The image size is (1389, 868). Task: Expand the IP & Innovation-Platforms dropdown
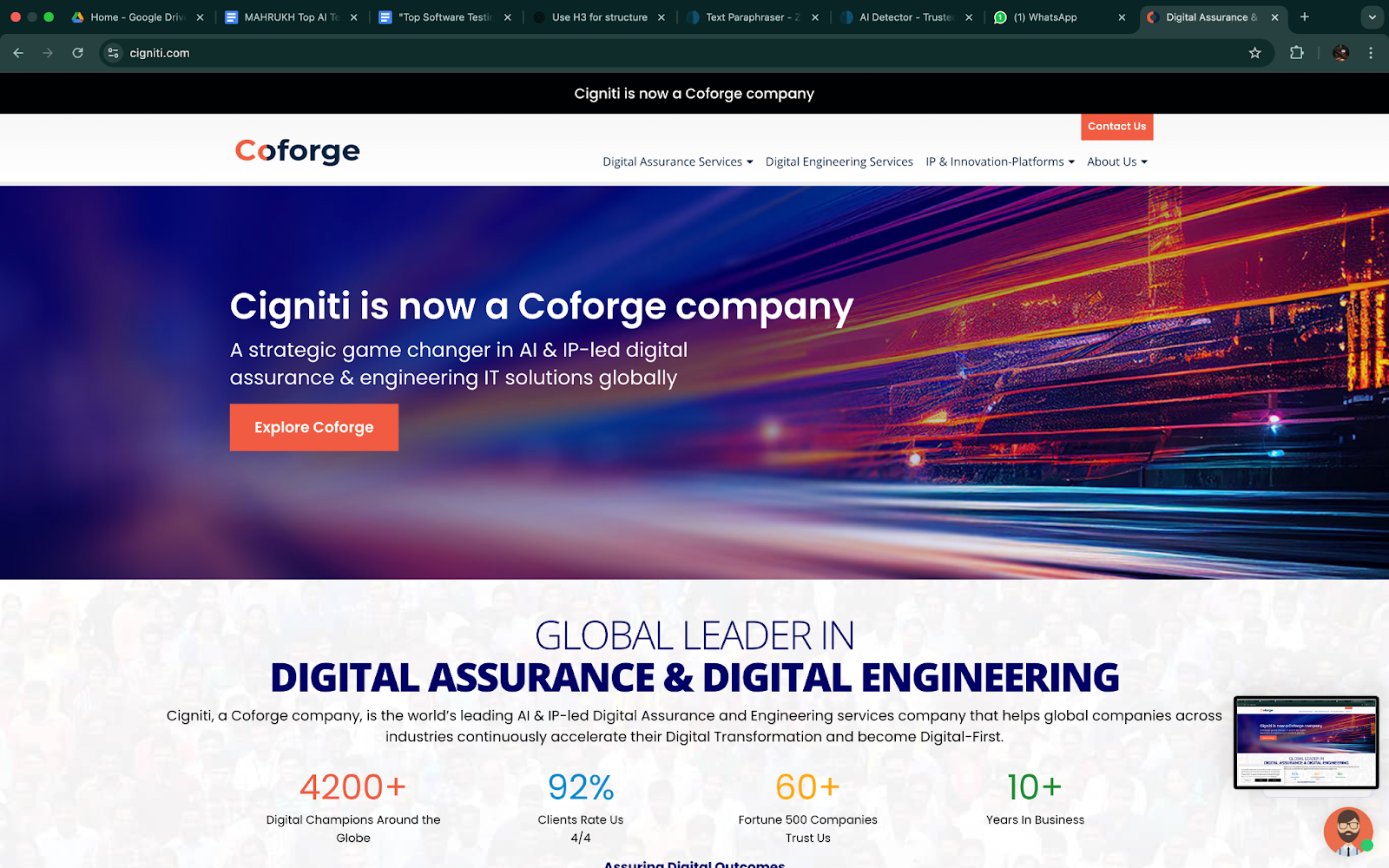pos(999,162)
